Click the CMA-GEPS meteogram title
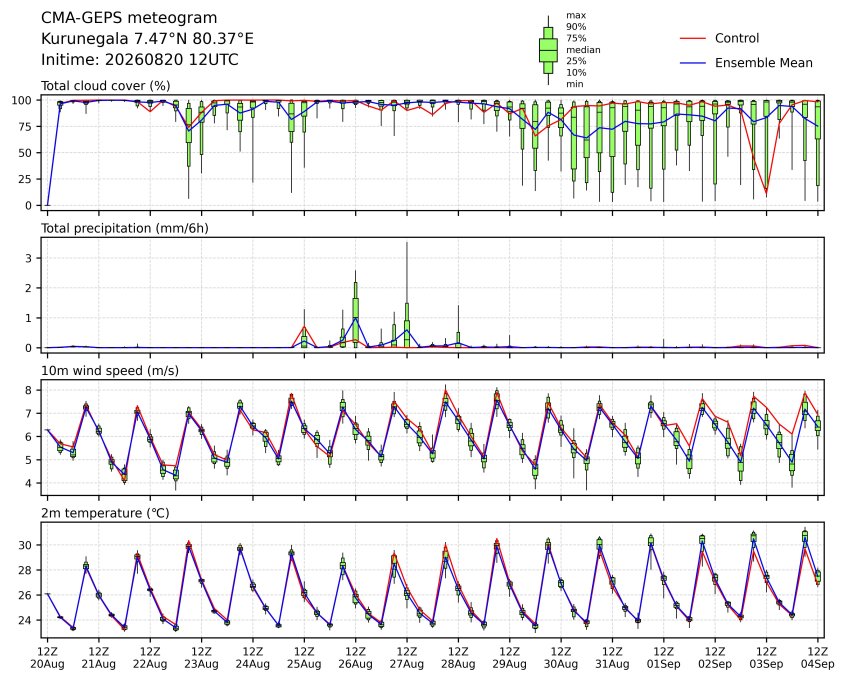The width and height of the screenshot is (846, 681). click(129, 18)
